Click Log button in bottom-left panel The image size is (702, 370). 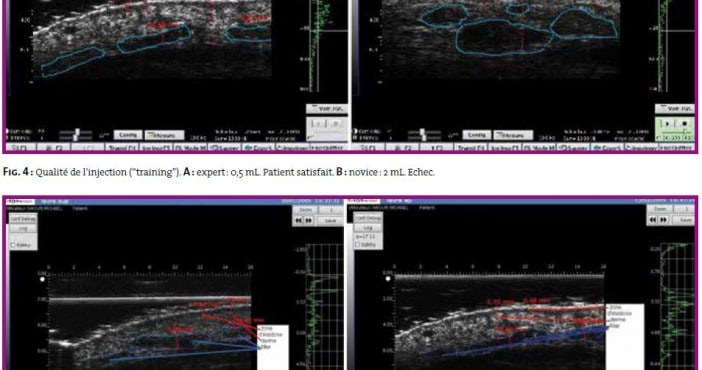click(23, 228)
